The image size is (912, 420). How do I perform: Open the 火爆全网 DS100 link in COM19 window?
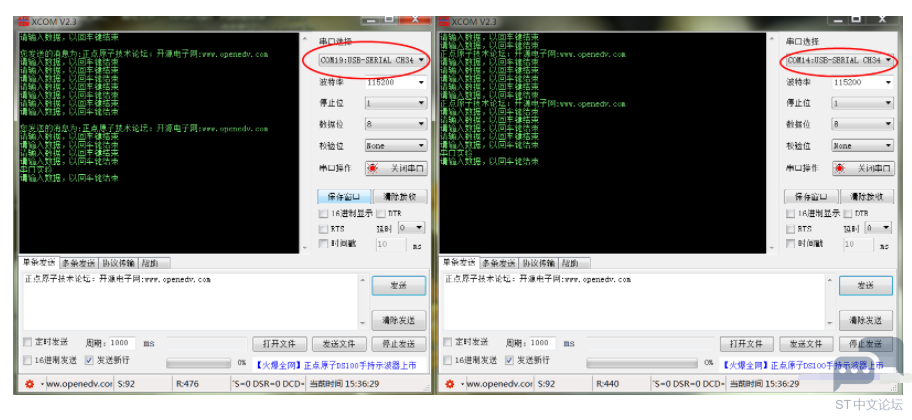(337, 365)
